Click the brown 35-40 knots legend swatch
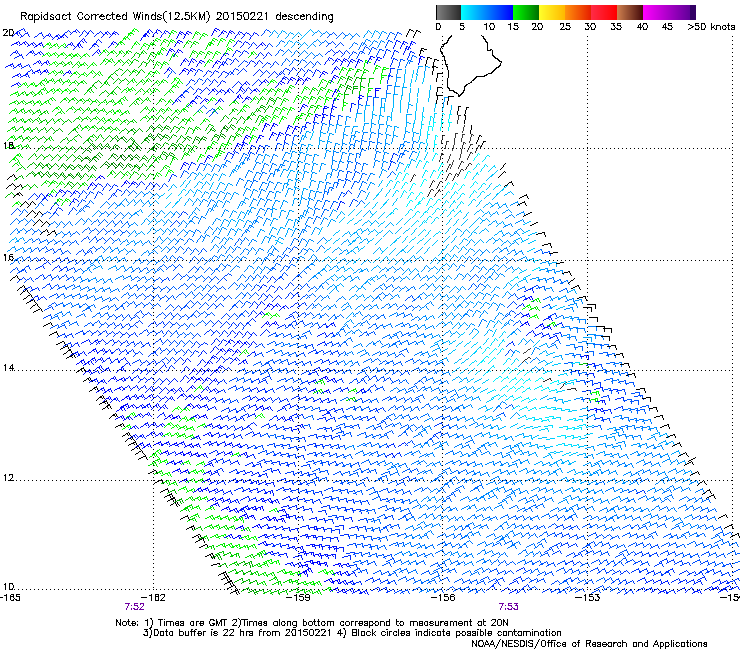 point(630,12)
